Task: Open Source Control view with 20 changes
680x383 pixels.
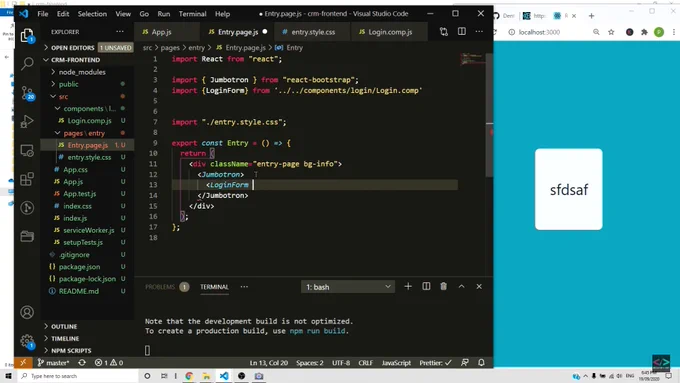Action: click(x=27, y=93)
